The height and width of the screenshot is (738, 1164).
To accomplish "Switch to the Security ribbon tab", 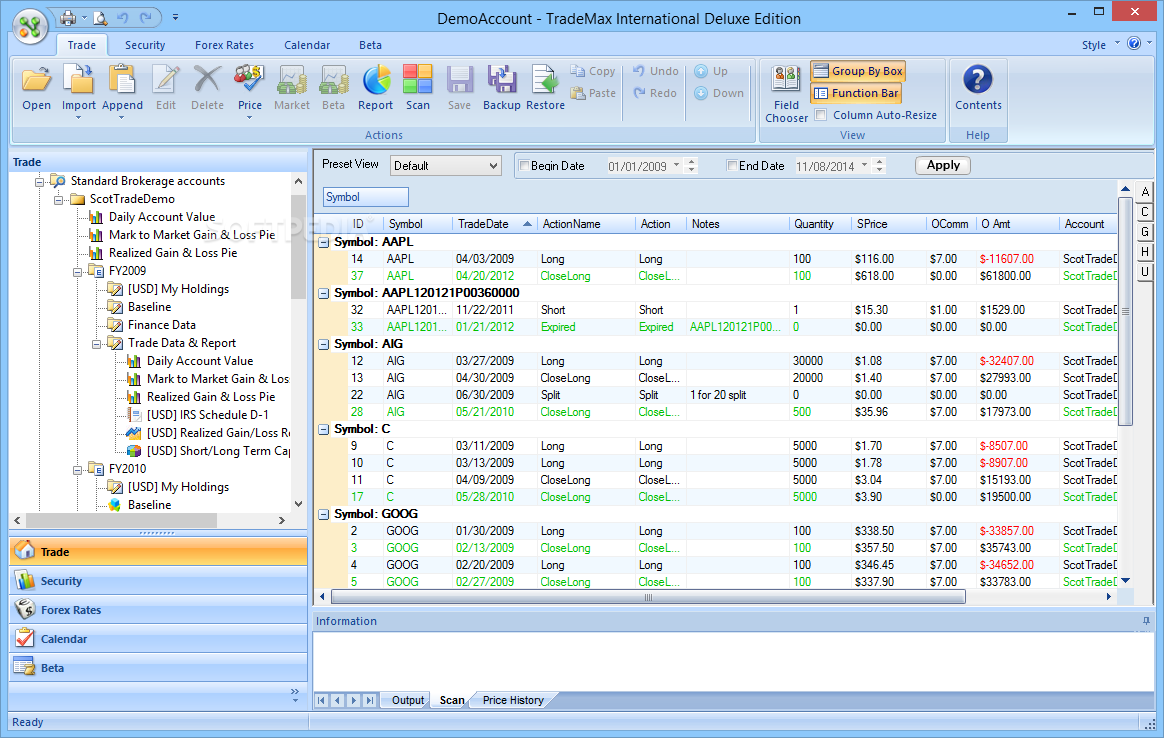I will (145, 45).
